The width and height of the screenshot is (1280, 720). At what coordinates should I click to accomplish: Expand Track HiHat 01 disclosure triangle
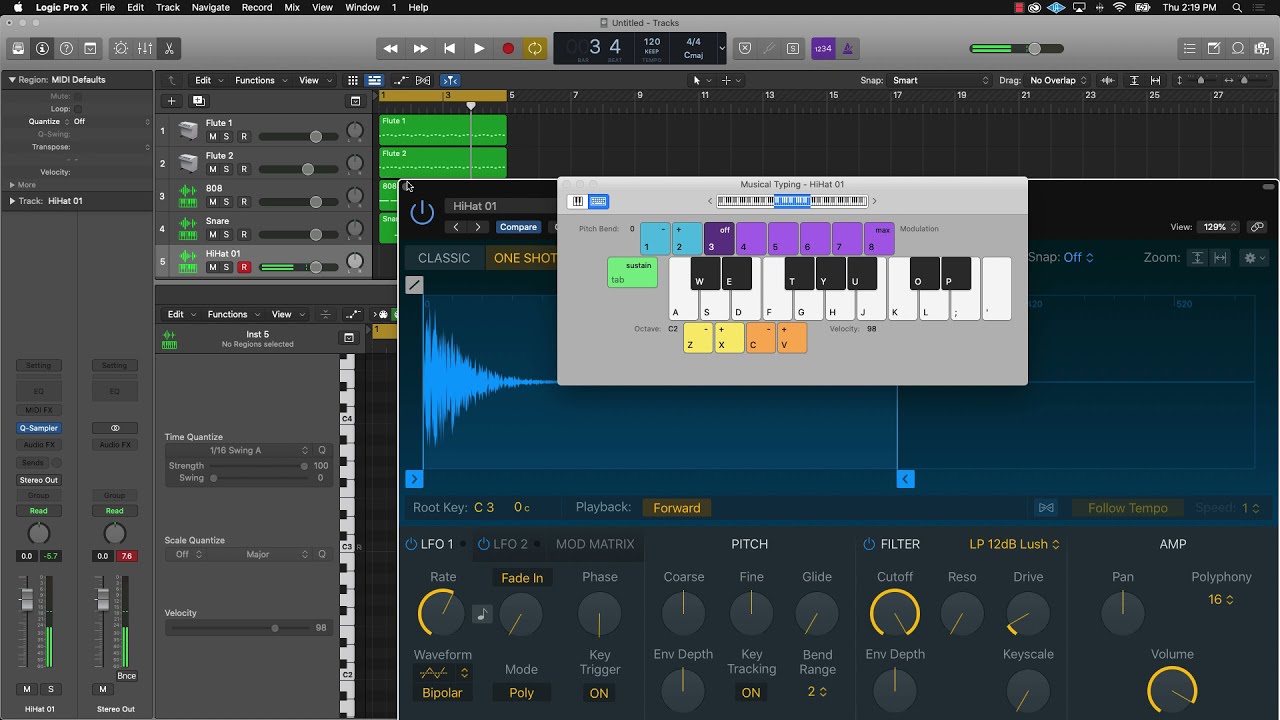13,201
